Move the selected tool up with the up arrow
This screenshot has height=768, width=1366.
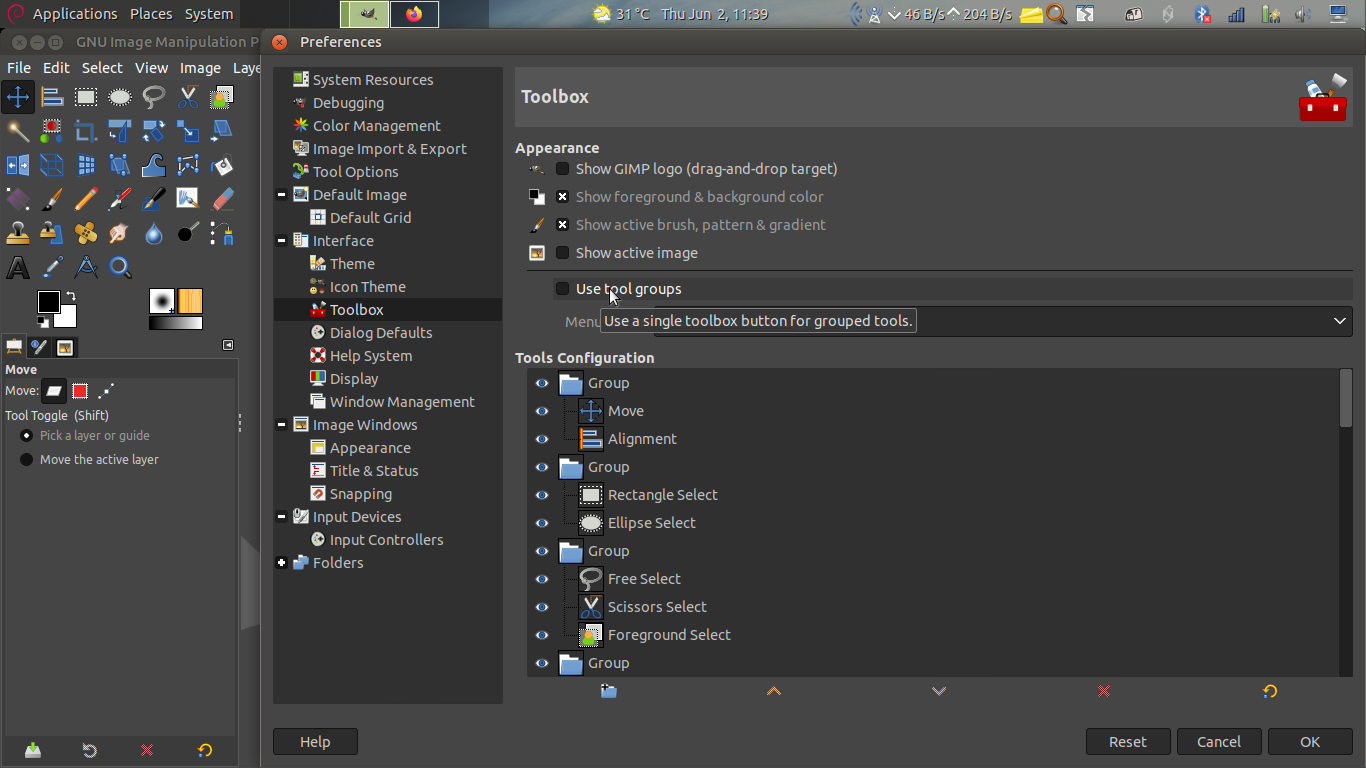[x=773, y=691]
